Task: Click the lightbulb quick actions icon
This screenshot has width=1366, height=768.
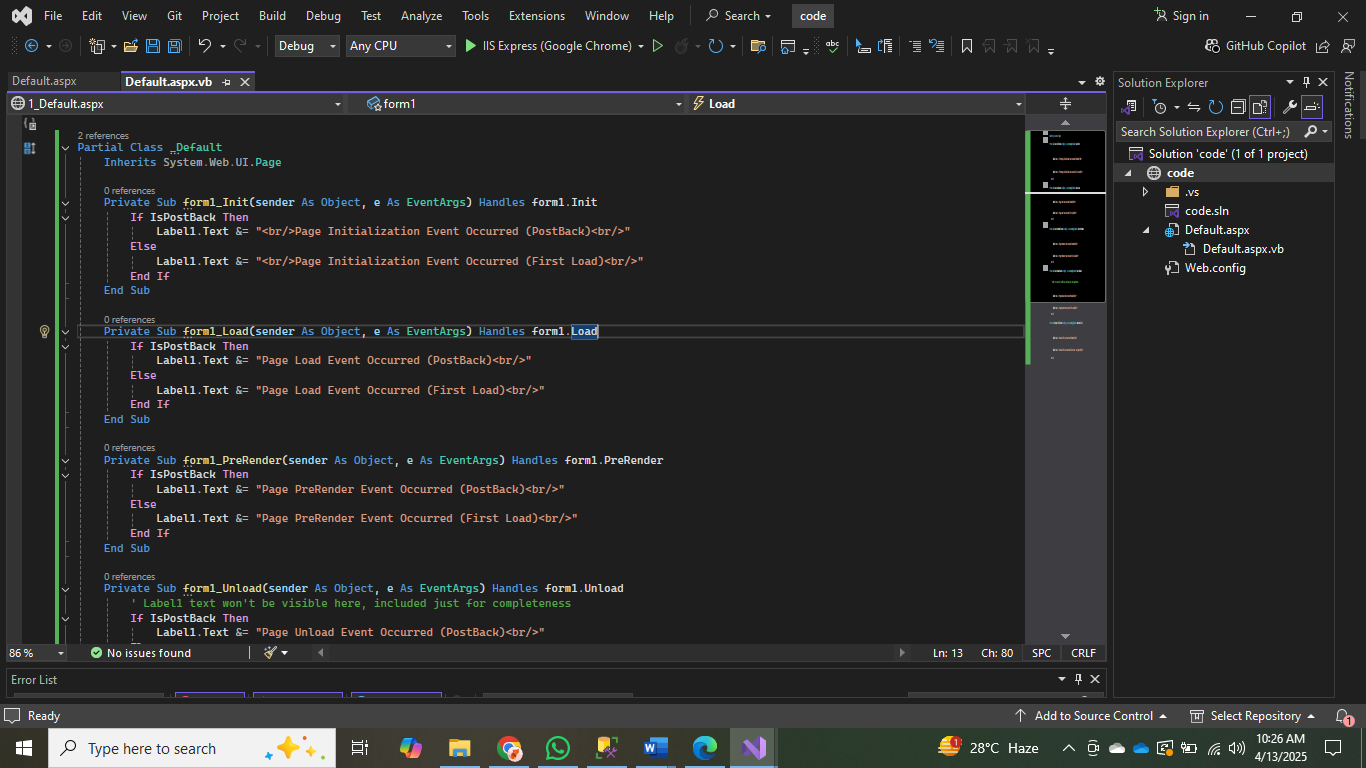Action: pyautogui.click(x=44, y=332)
